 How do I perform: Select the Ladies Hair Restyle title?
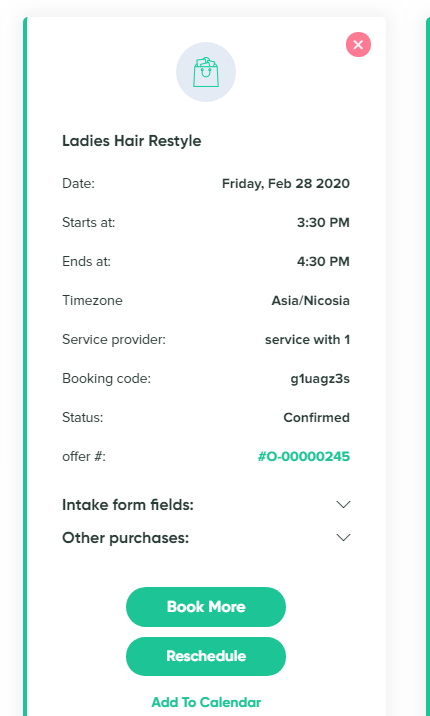131,141
